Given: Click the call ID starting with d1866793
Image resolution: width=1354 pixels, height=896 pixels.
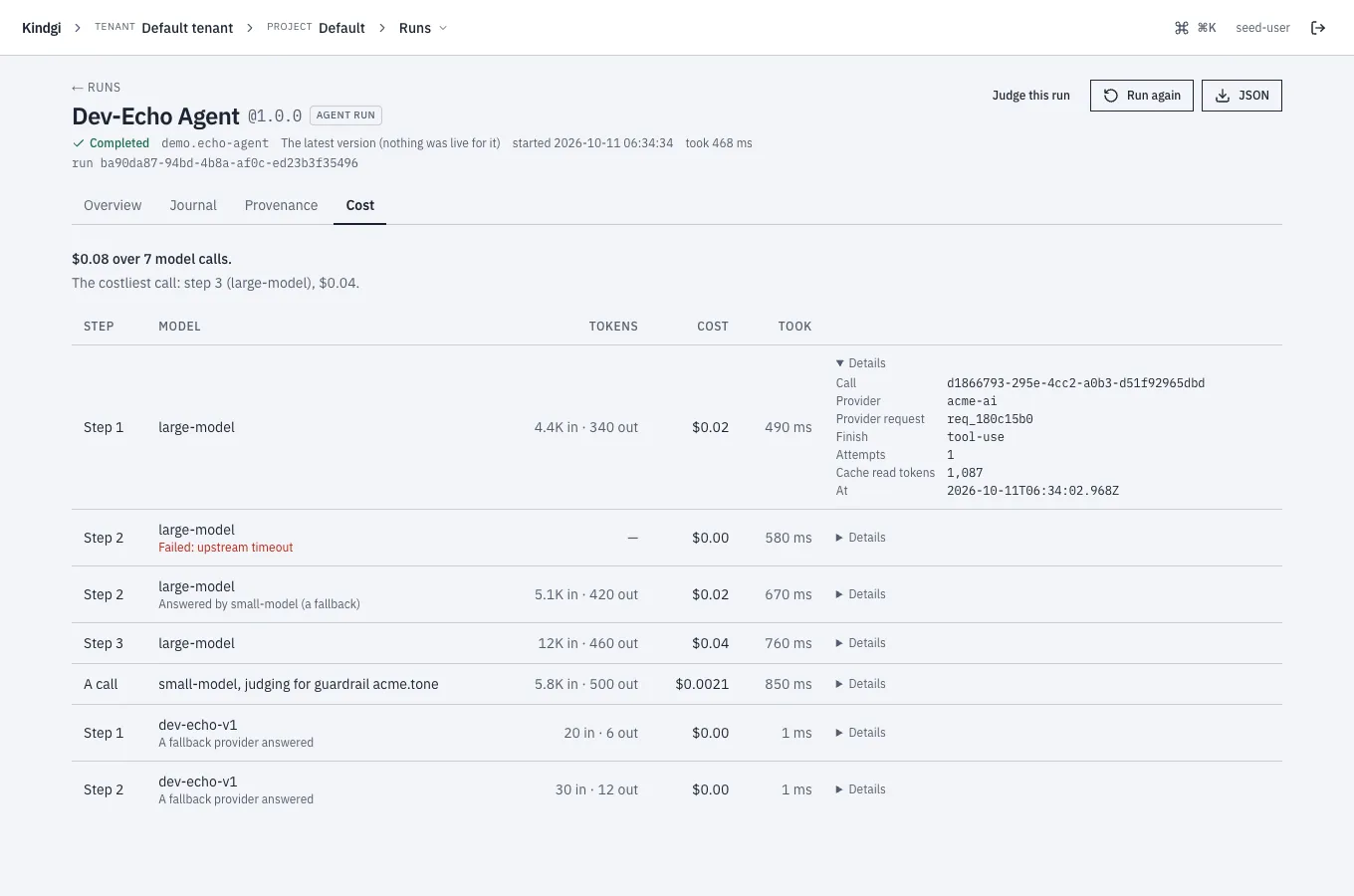Looking at the screenshot, I should point(1075,383).
